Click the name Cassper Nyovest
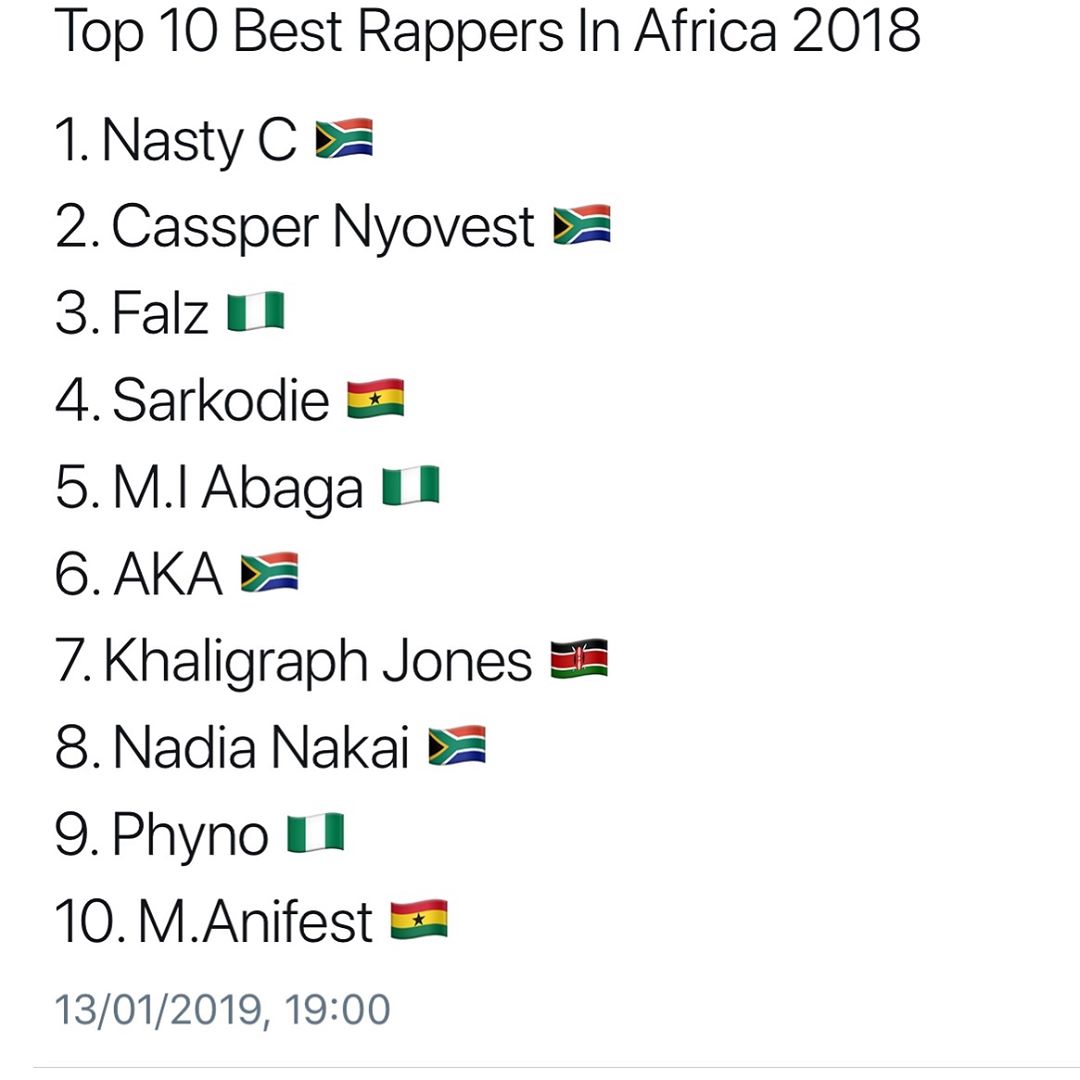The width and height of the screenshot is (1080, 1080). click(x=323, y=227)
